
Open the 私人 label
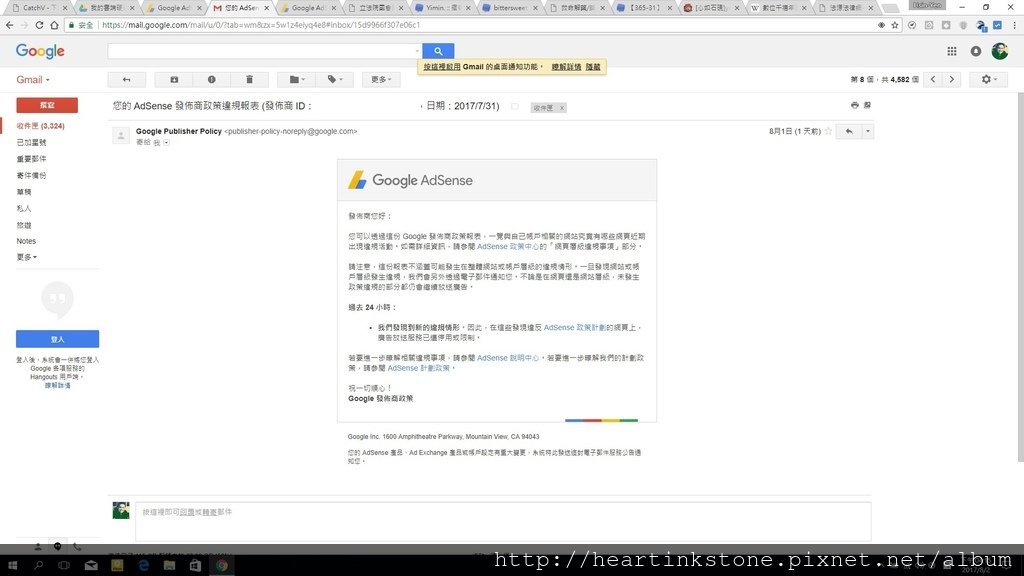pos(24,208)
